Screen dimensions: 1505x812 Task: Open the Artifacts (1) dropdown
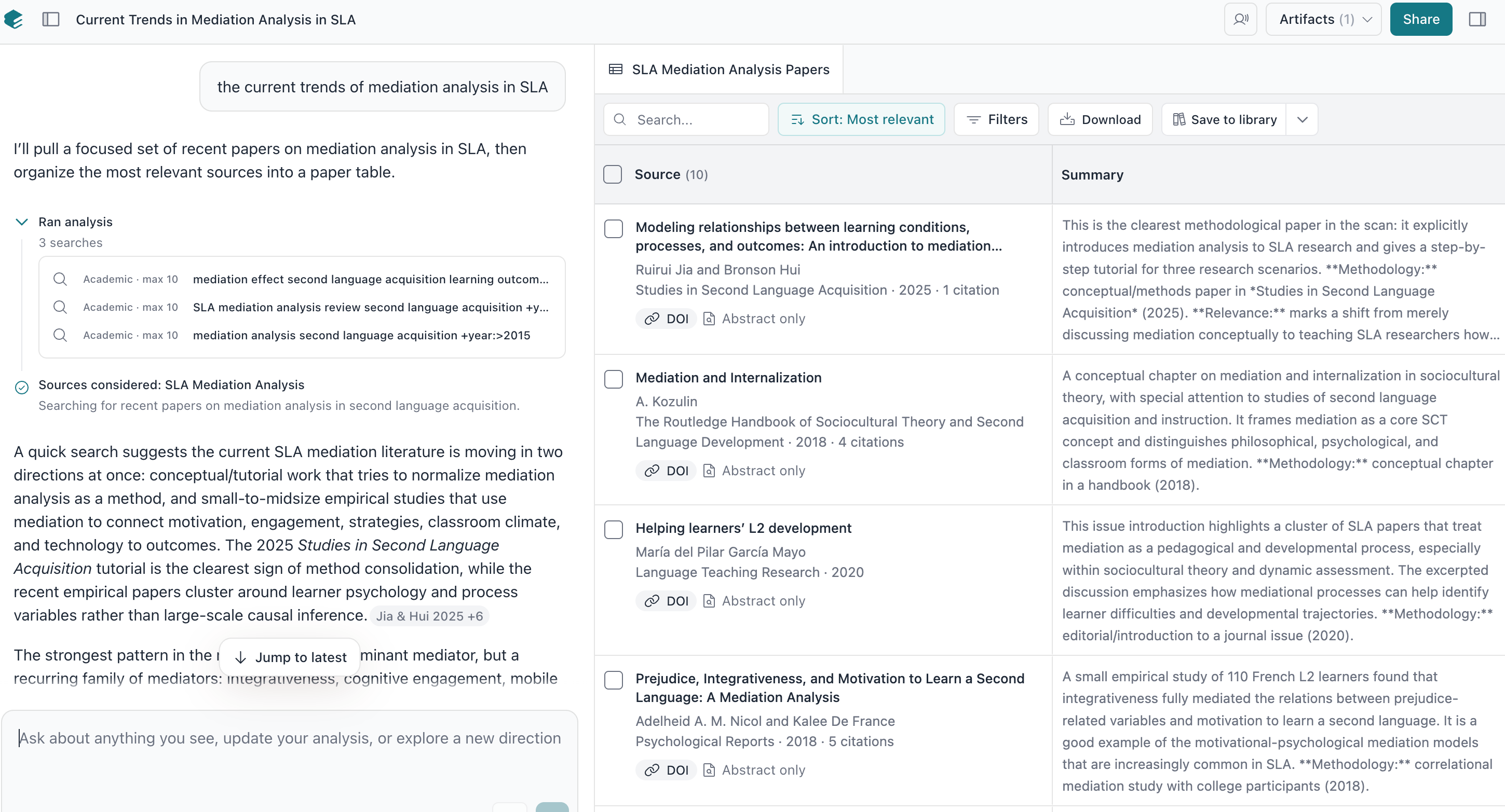[x=1323, y=19]
